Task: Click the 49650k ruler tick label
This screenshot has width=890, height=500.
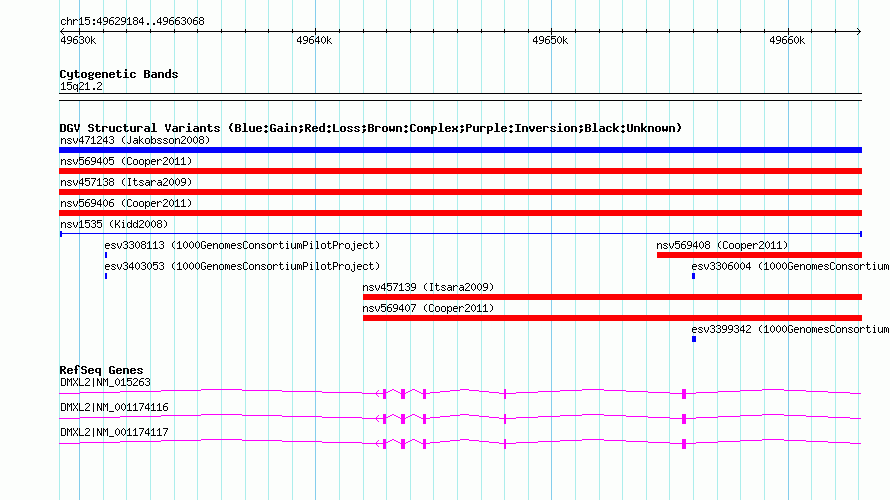Action: click(550, 40)
